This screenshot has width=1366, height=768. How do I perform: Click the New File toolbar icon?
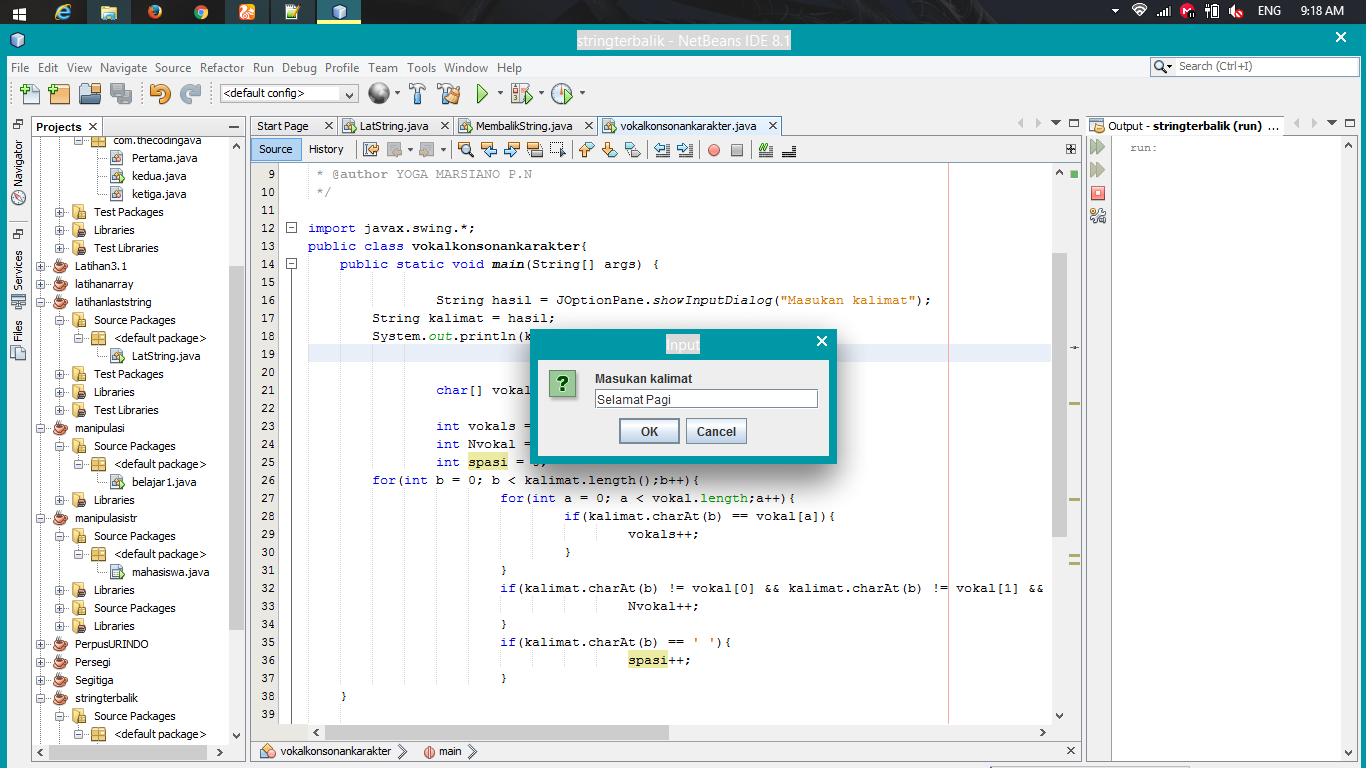30,94
